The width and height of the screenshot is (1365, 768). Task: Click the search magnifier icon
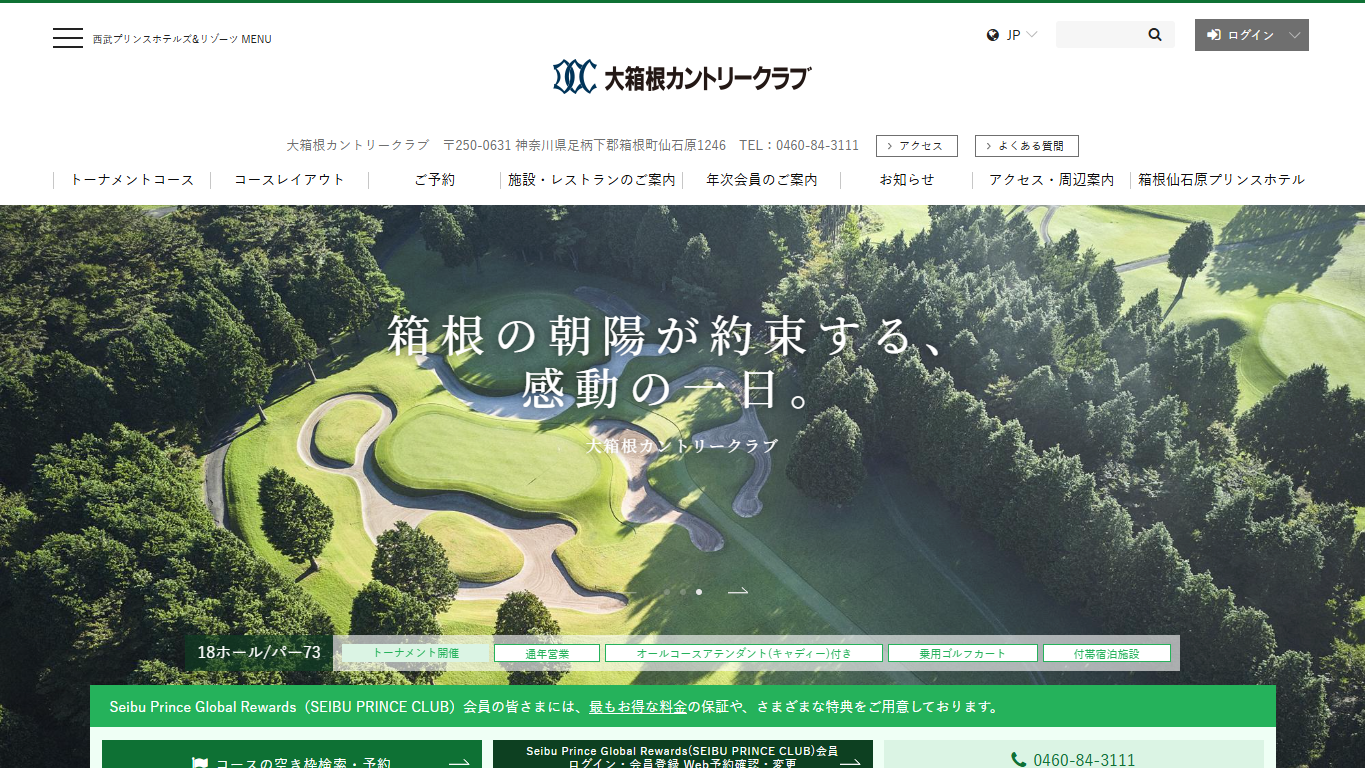click(1155, 35)
